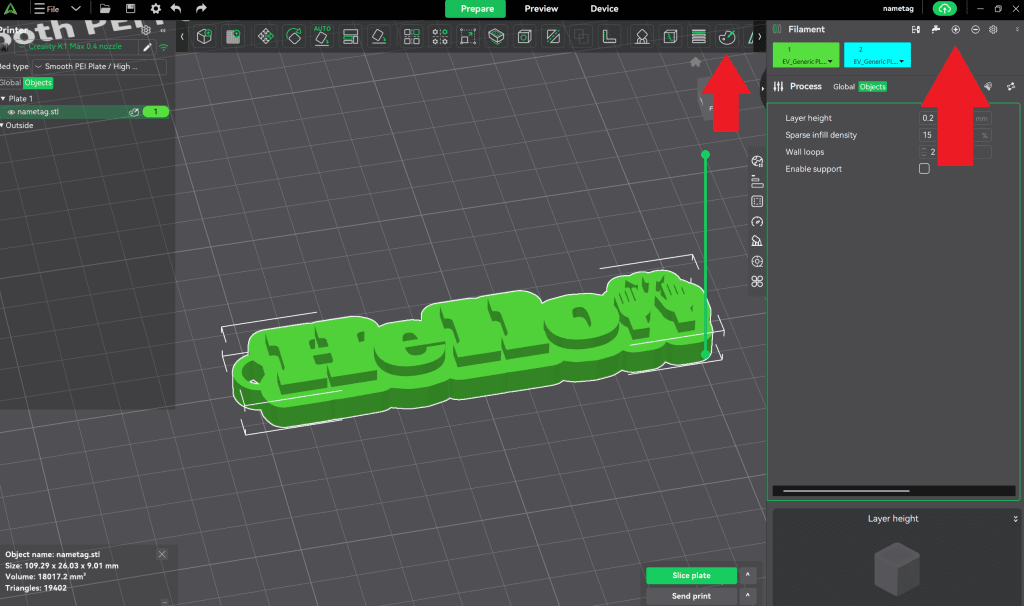Switch to the Preview tab
The image size is (1024, 606).
541,9
